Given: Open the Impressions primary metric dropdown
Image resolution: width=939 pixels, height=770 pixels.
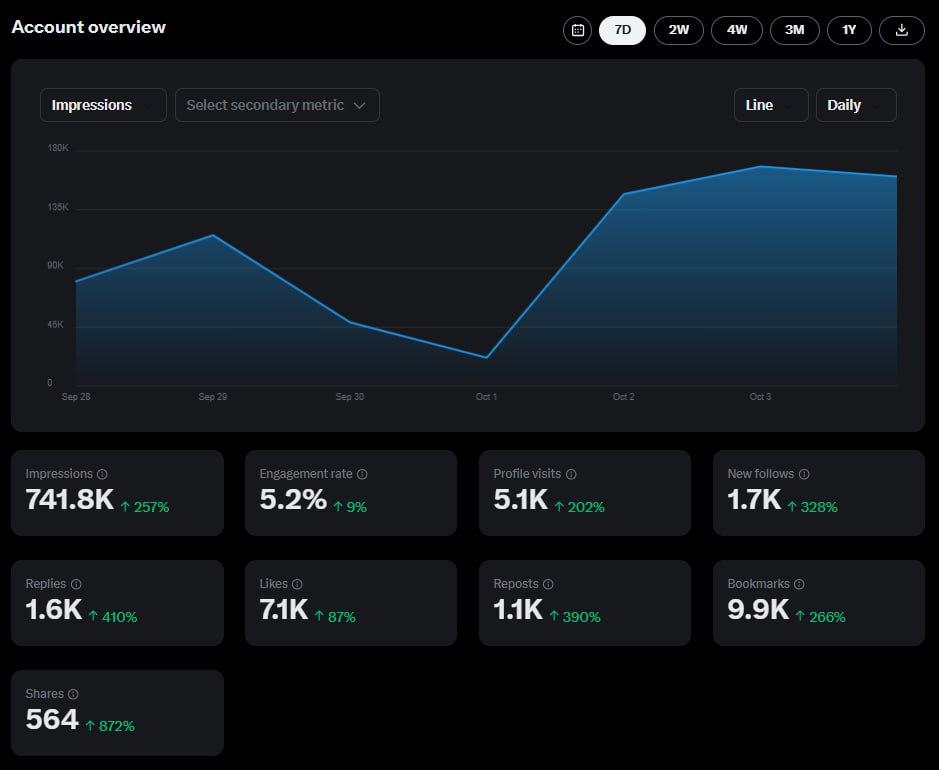Looking at the screenshot, I should tap(103, 105).
